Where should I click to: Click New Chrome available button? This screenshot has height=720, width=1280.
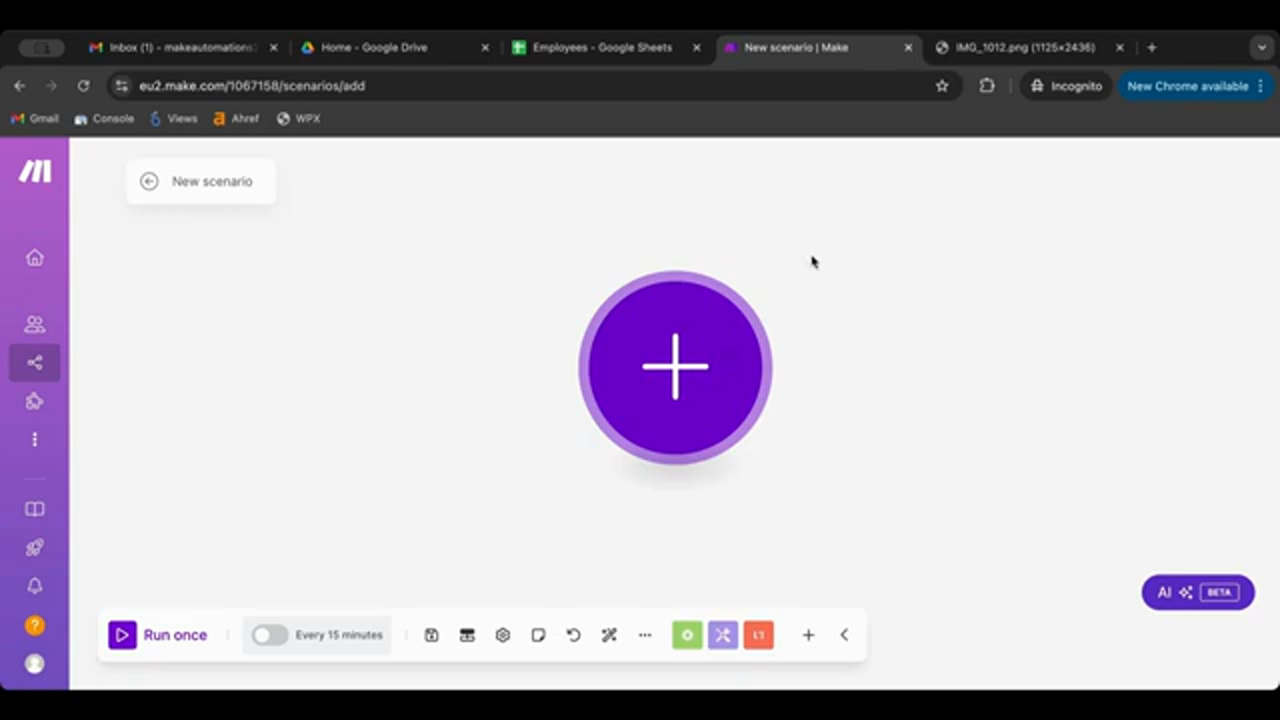(1195, 86)
